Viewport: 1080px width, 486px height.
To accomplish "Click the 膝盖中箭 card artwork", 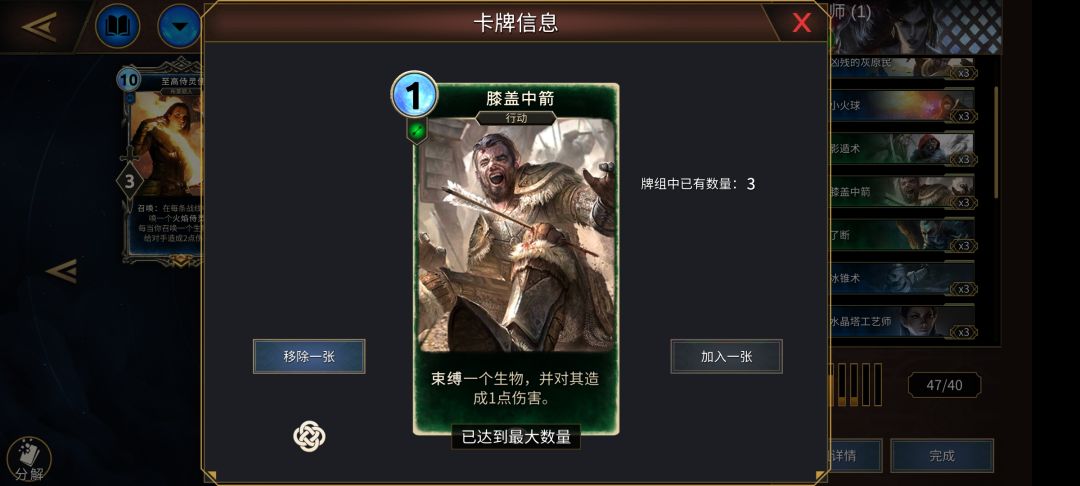I will (516, 235).
